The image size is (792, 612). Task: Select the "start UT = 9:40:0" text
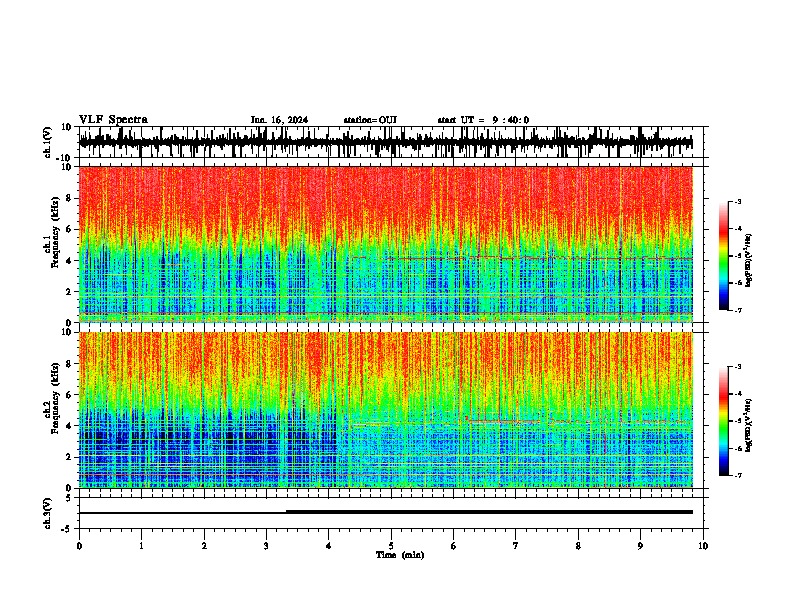pyautogui.click(x=483, y=120)
